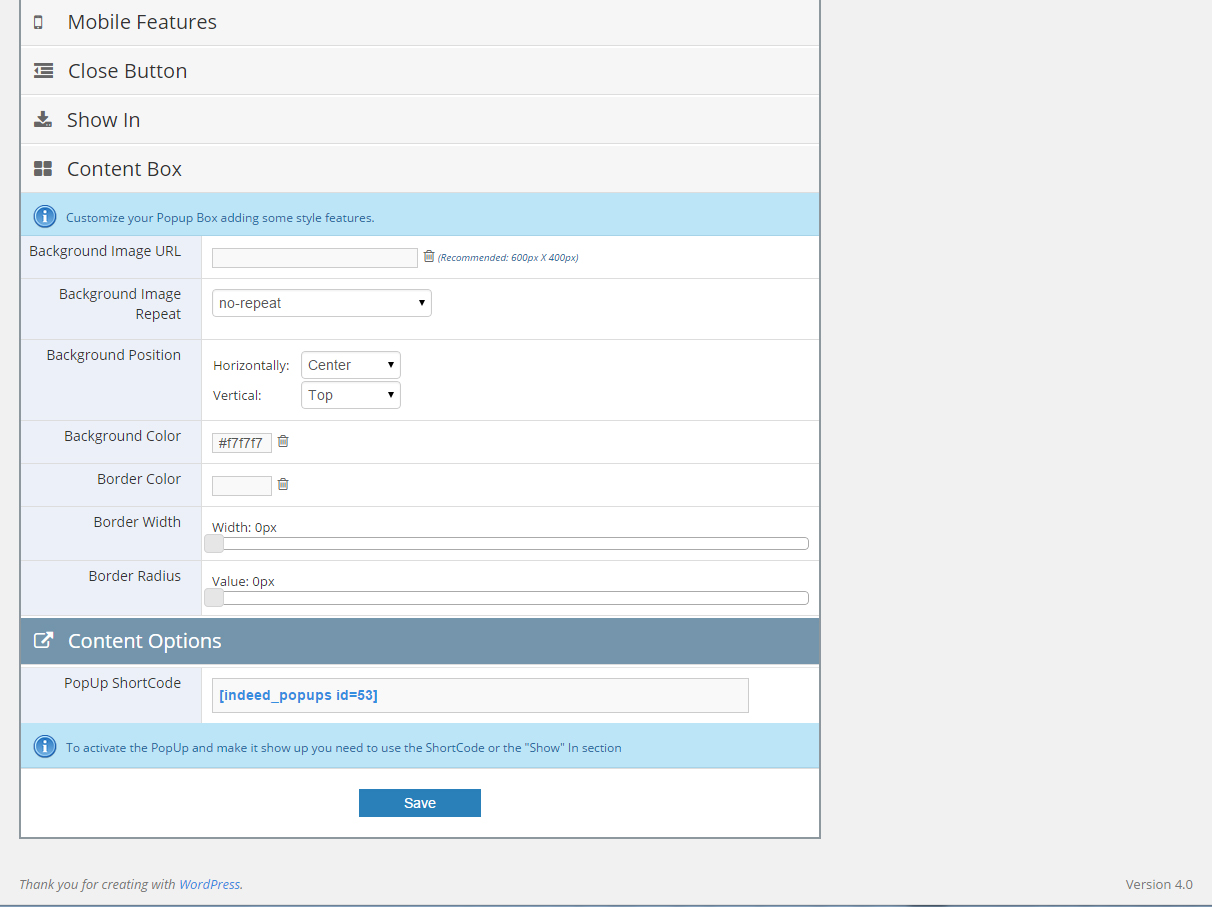This screenshot has height=907, width=1212.
Task: Expand the Close Button section
Action: [x=127, y=71]
